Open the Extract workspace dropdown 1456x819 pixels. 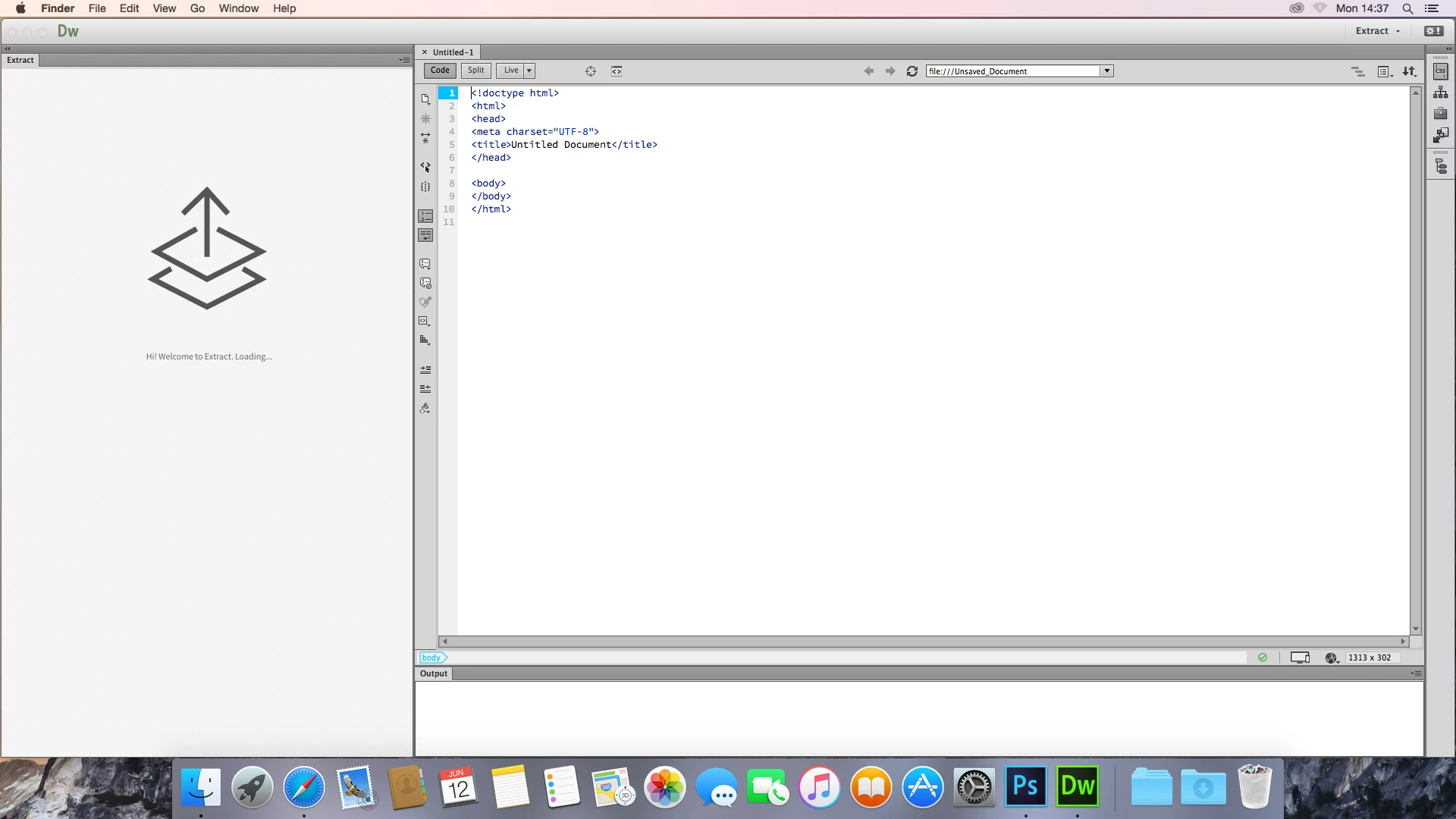(1378, 31)
